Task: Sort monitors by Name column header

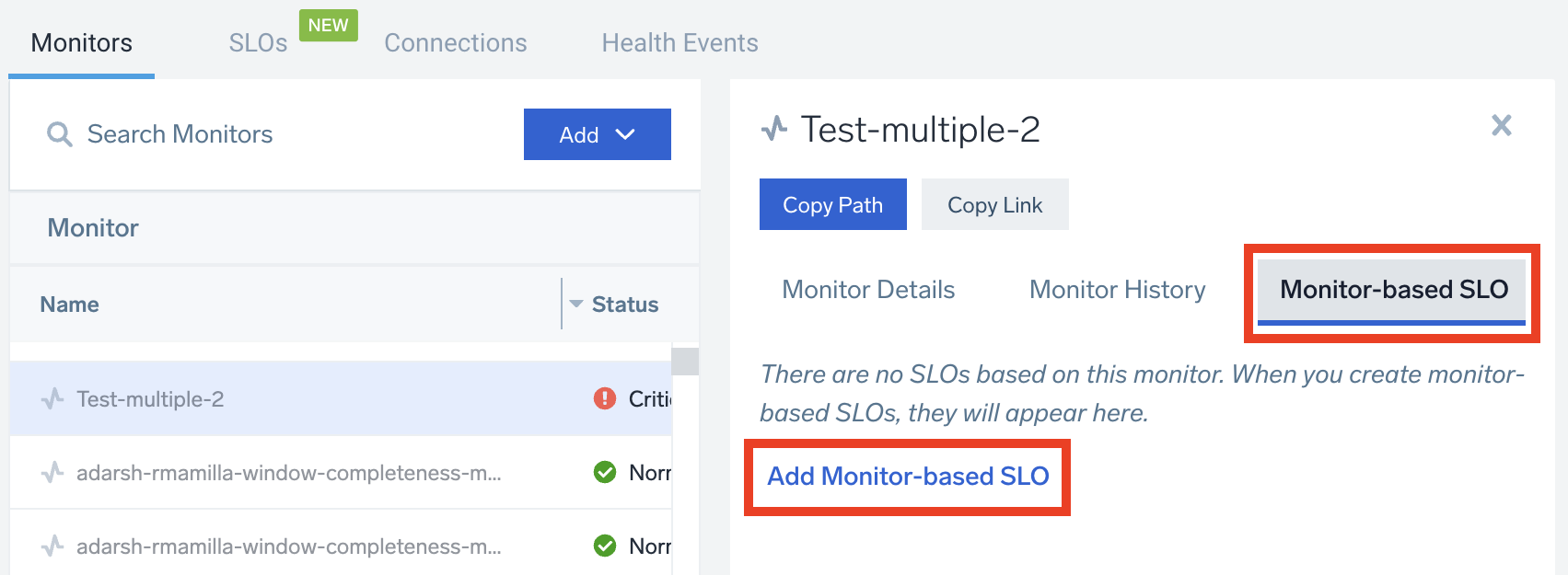Action: point(70,305)
